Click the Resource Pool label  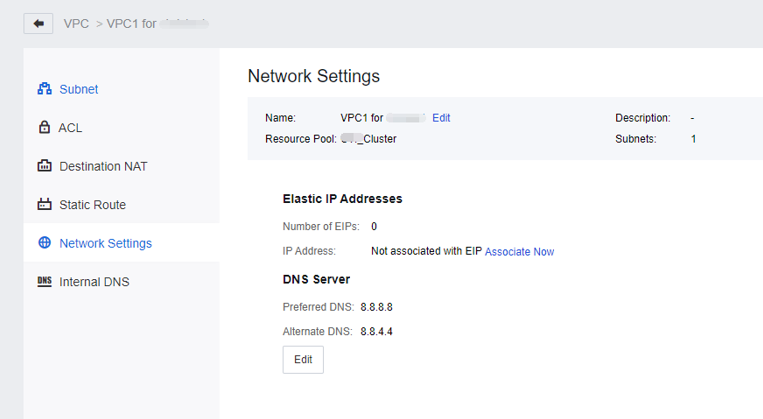click(x=301, y=139)
